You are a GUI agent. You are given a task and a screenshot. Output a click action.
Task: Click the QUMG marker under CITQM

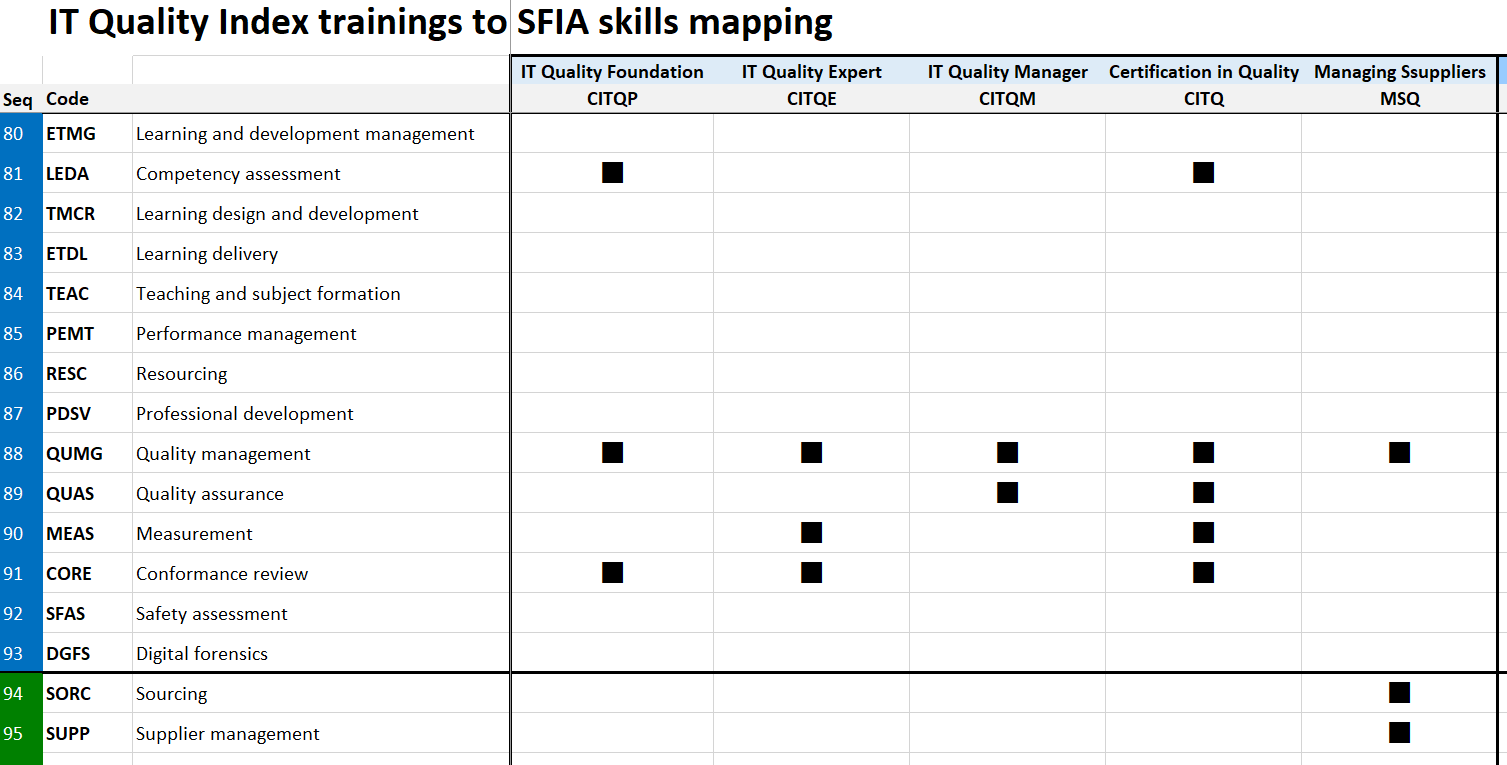point(1008,453)
